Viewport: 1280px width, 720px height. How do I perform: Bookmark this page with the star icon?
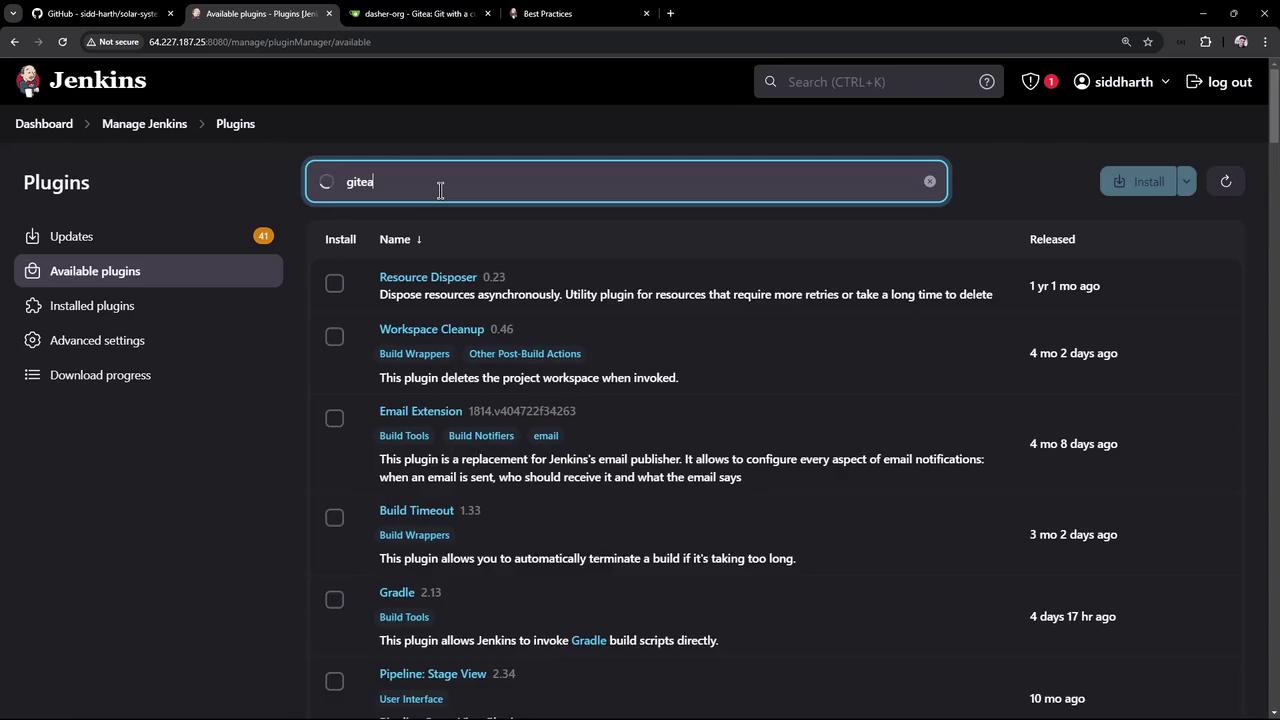click(x=1148, y=42)
